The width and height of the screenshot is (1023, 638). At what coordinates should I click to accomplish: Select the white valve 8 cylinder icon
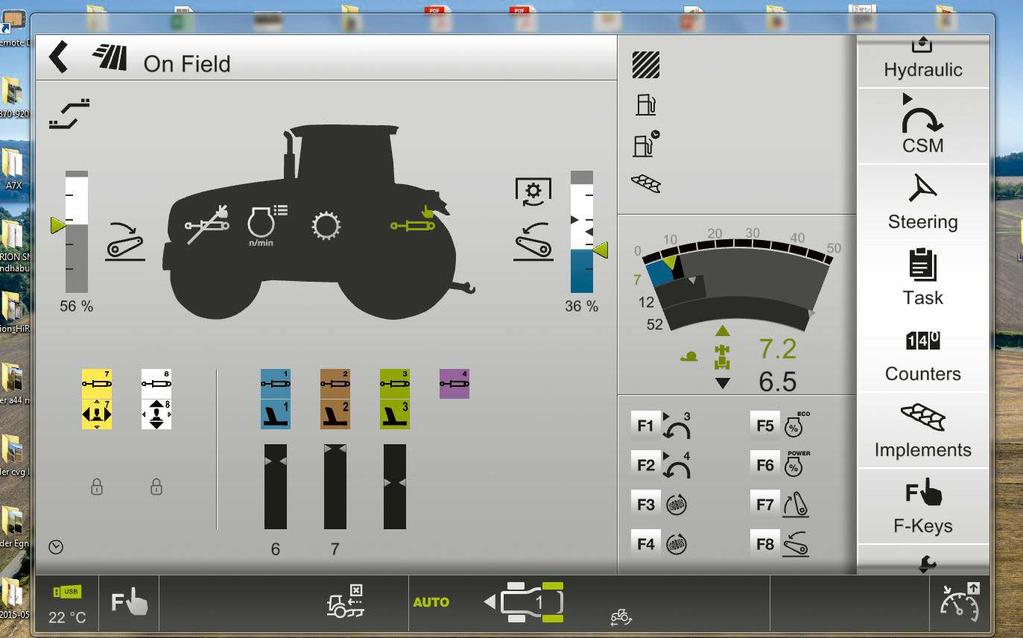pos(157,384)
